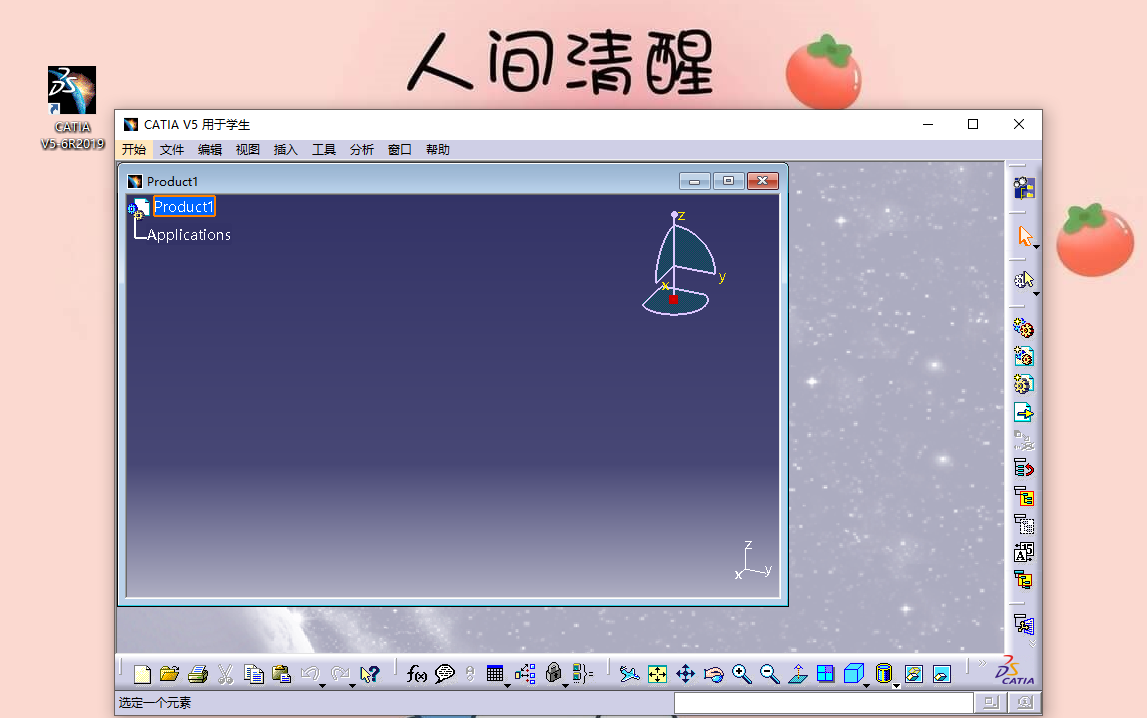The height and width of the screenshot is (718, 1147).
Task: Open the 帮助 menu
Action: (x=438, y=149)
